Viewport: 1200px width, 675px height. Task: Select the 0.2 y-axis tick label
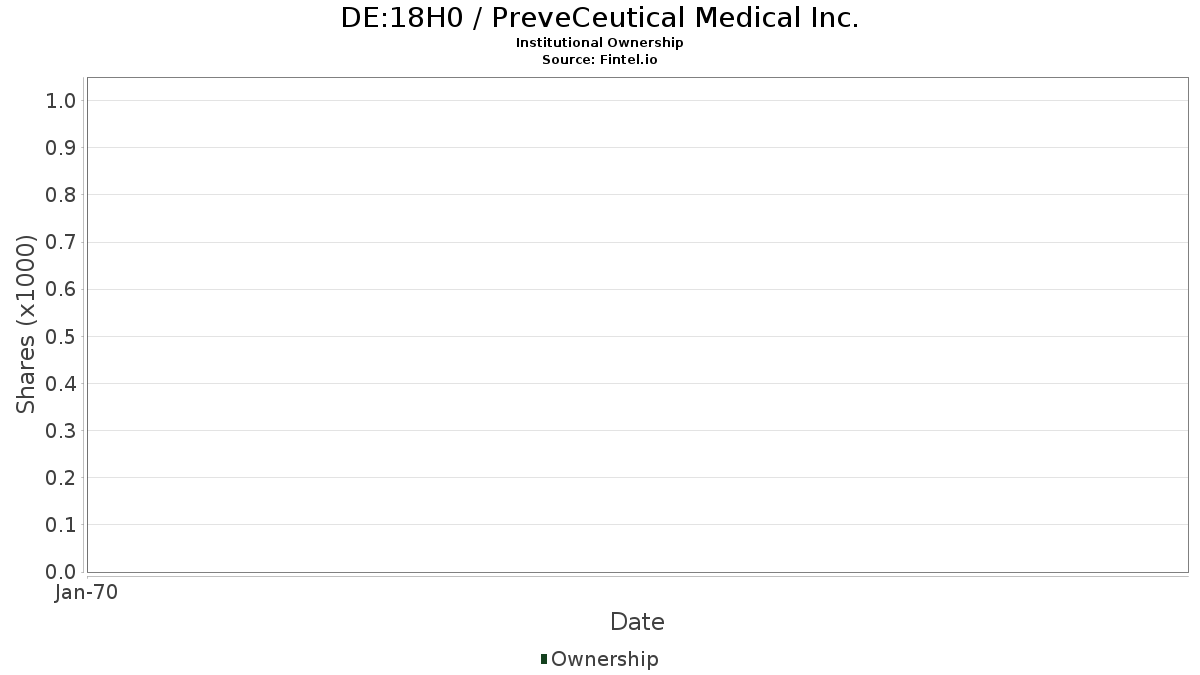click(61, 478)
